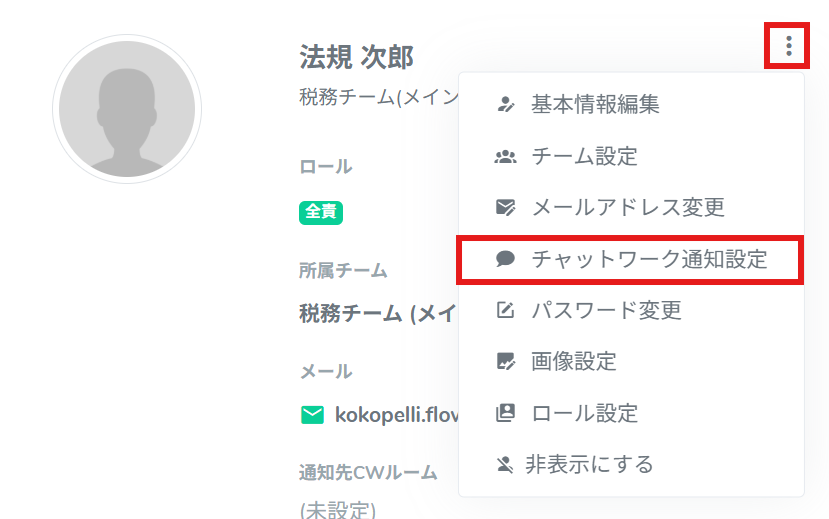
Task: Click the (未設定) notification room value
Action: [x=338, y=510]
